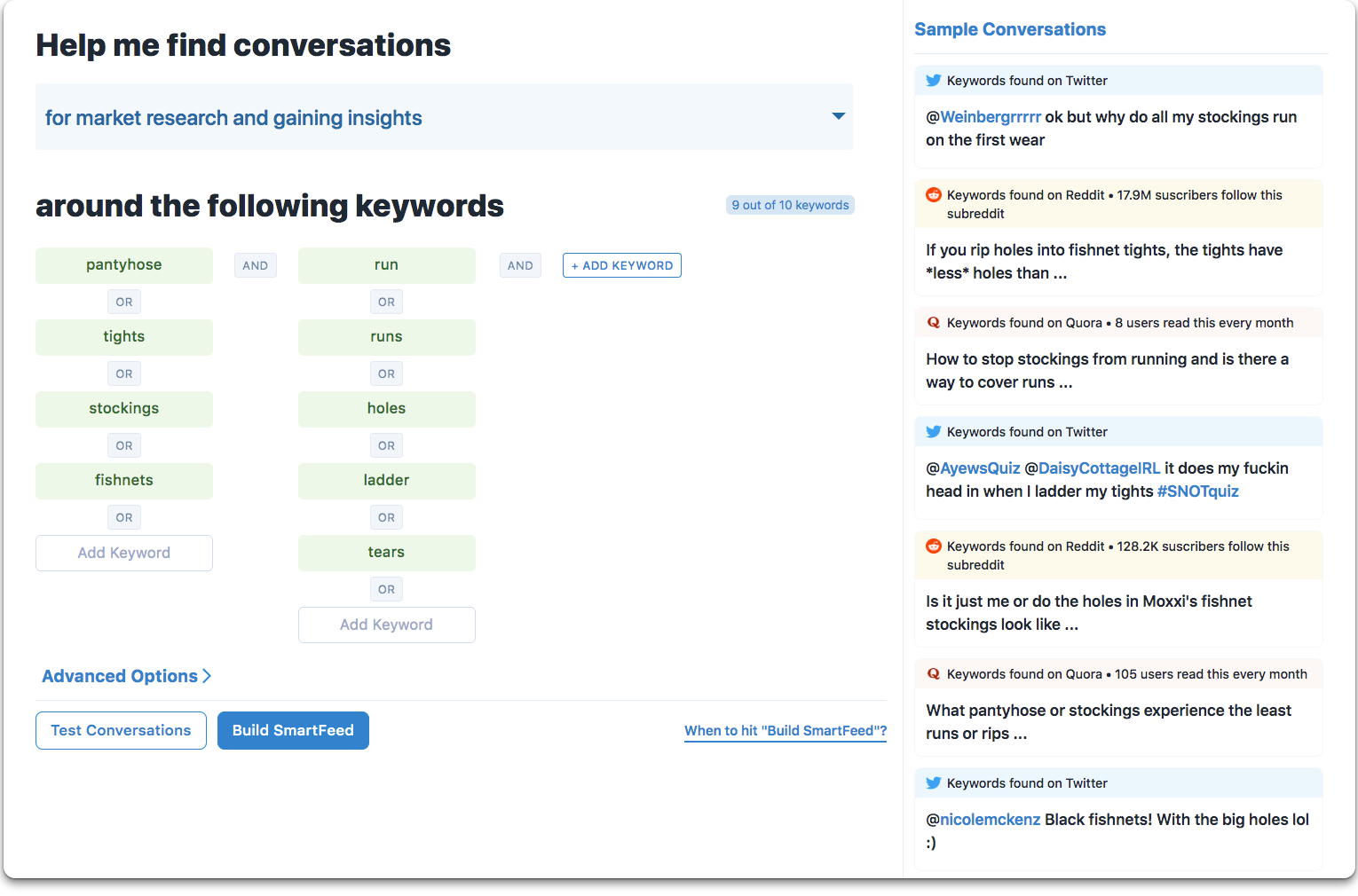Screen dimensions: 1358x896
Task: Open the #SNOTquiz hashtag link
Action: 1197,491
